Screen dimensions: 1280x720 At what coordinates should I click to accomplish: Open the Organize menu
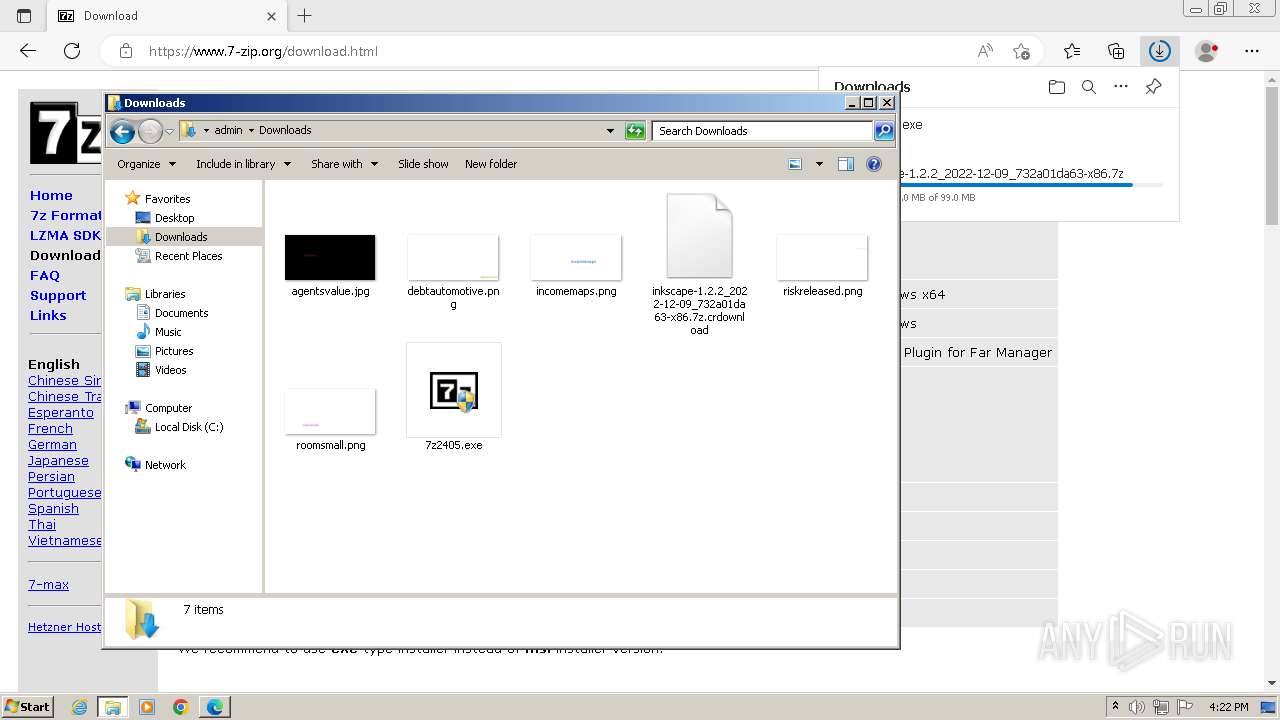(x=146, y=164)
